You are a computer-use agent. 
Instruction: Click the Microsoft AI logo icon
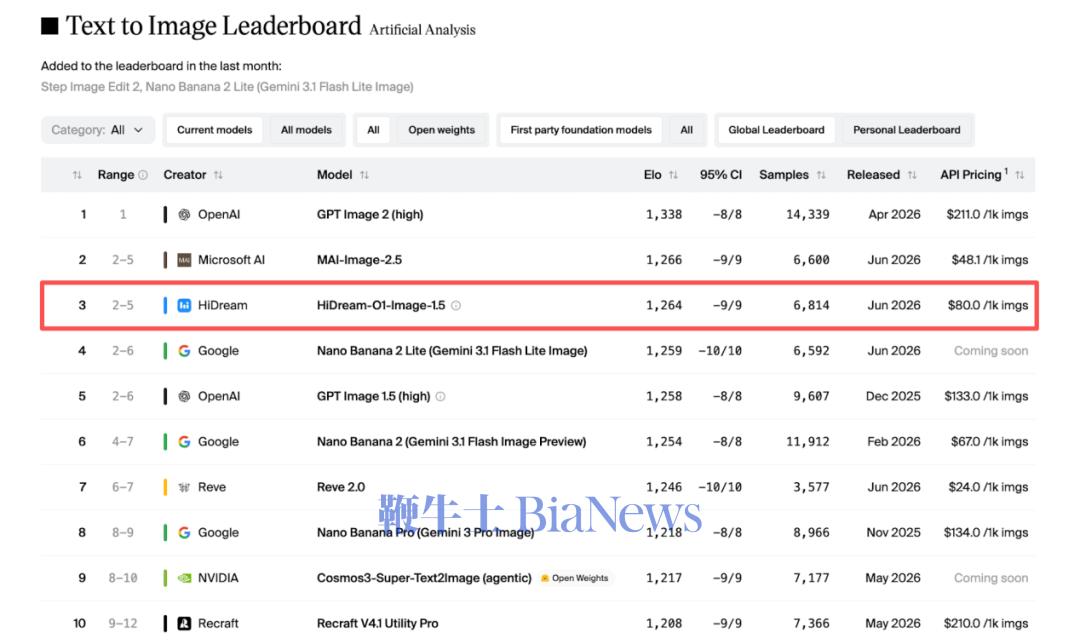point(184,260)
